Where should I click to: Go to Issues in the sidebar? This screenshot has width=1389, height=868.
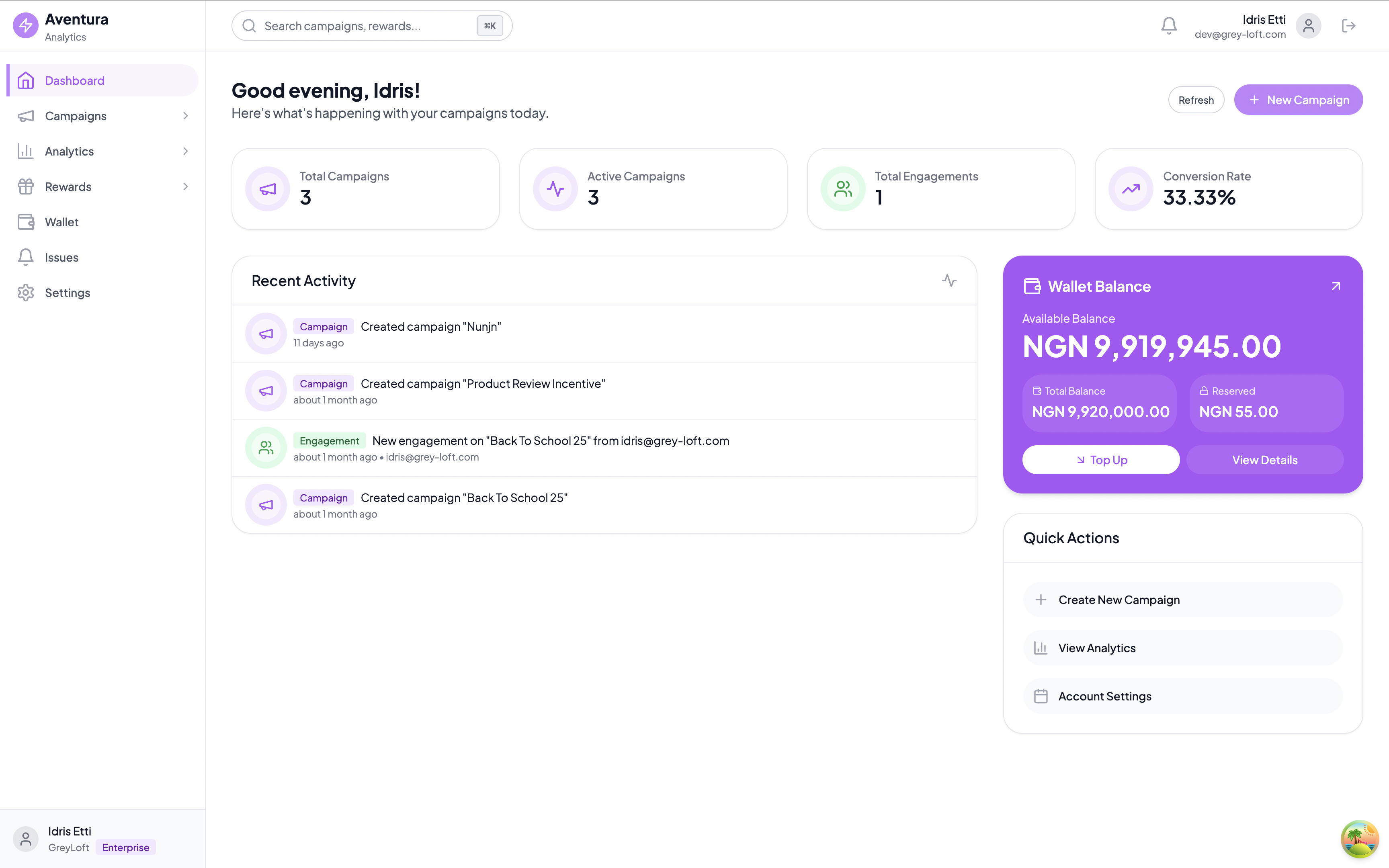(61, 257)
